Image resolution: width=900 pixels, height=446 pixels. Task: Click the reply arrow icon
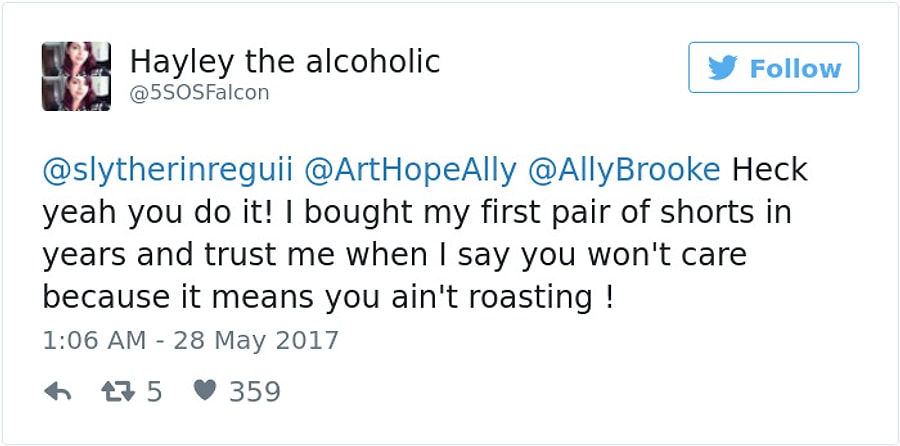click(59, 392)
